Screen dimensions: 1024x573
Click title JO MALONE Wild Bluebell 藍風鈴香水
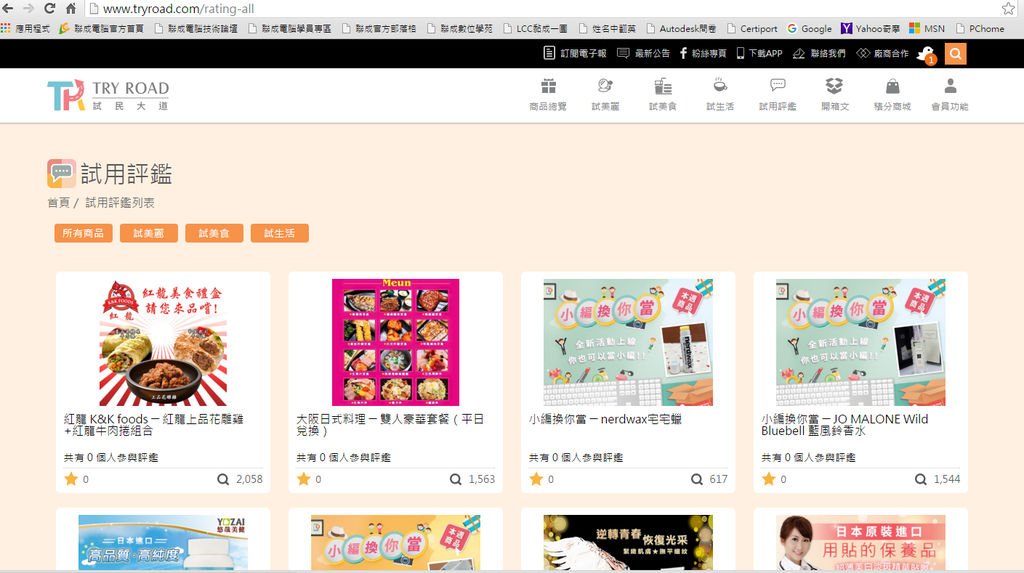point(844,425)
